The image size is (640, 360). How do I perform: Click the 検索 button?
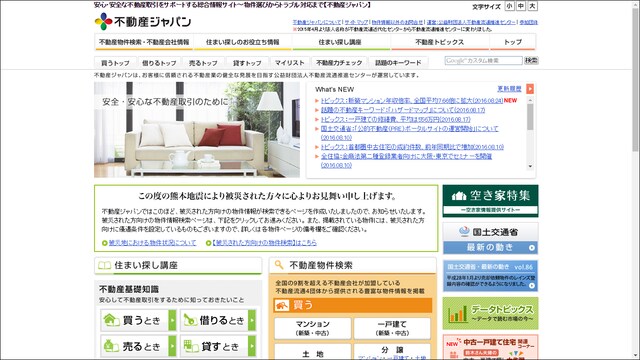click(x=531, y=60)
